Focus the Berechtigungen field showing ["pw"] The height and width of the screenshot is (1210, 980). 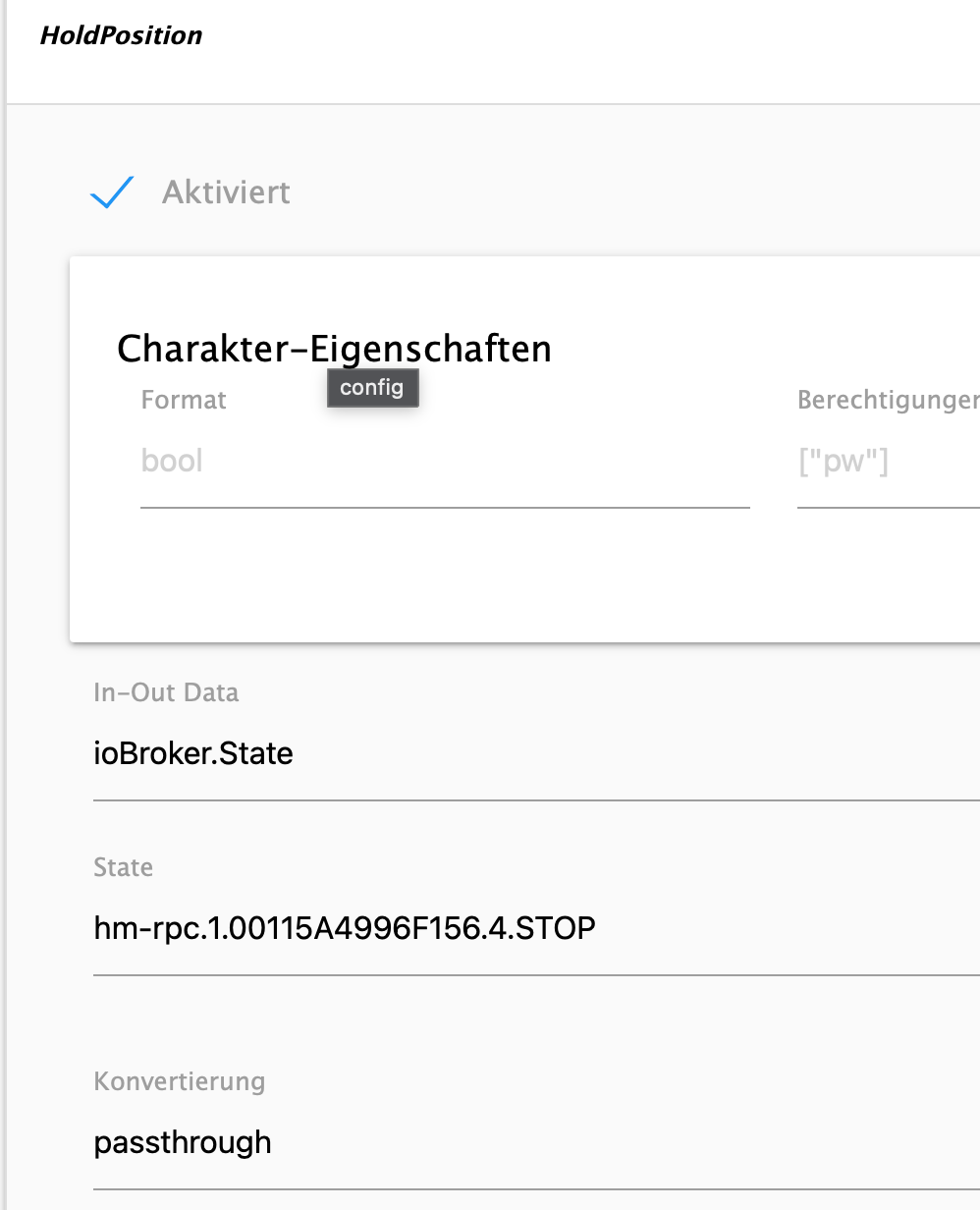click(x=888, y=461)
